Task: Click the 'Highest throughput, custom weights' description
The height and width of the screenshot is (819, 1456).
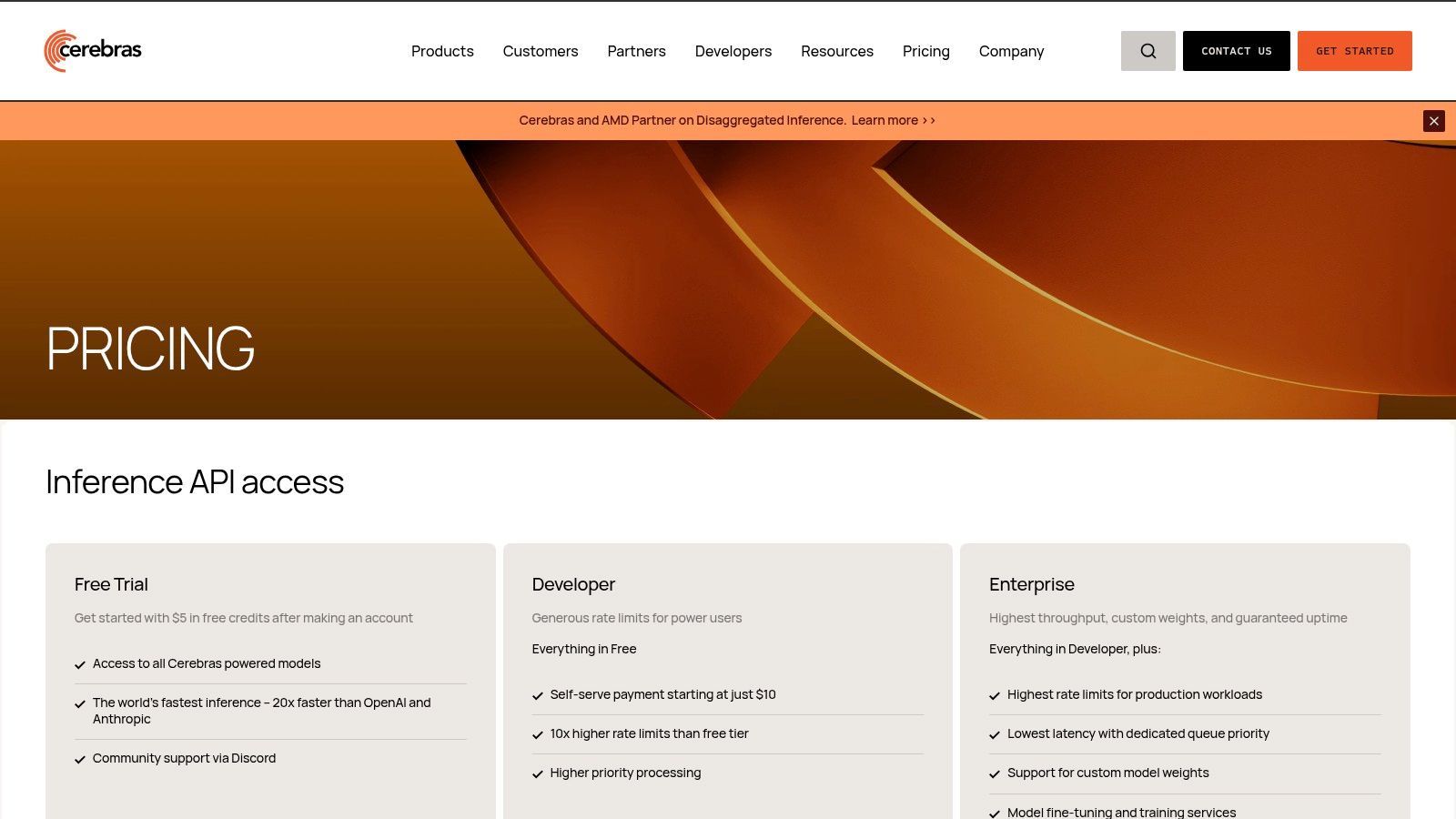Action: [x=1168, y=618]
